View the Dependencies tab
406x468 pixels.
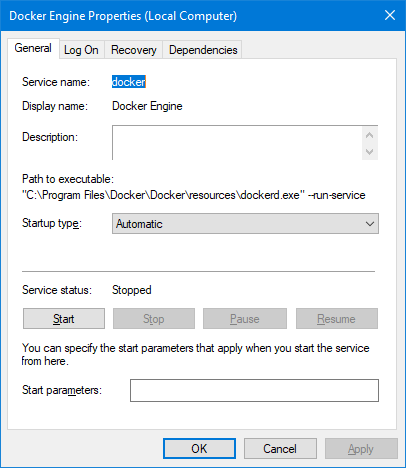203,50
